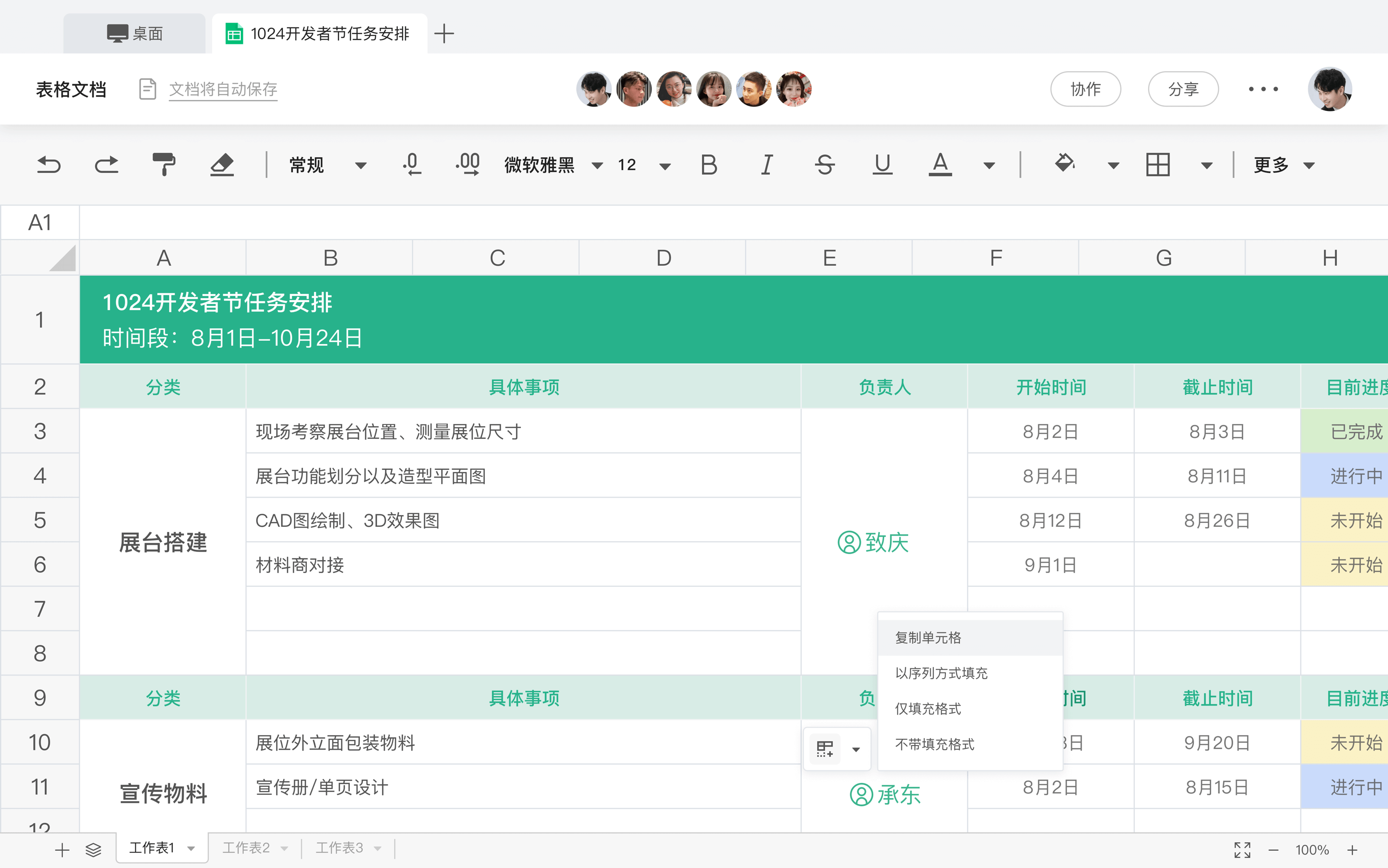1388x868 pixels.
Task: Decrease decimal places using the toolbar icon
Action: [412, 165]
